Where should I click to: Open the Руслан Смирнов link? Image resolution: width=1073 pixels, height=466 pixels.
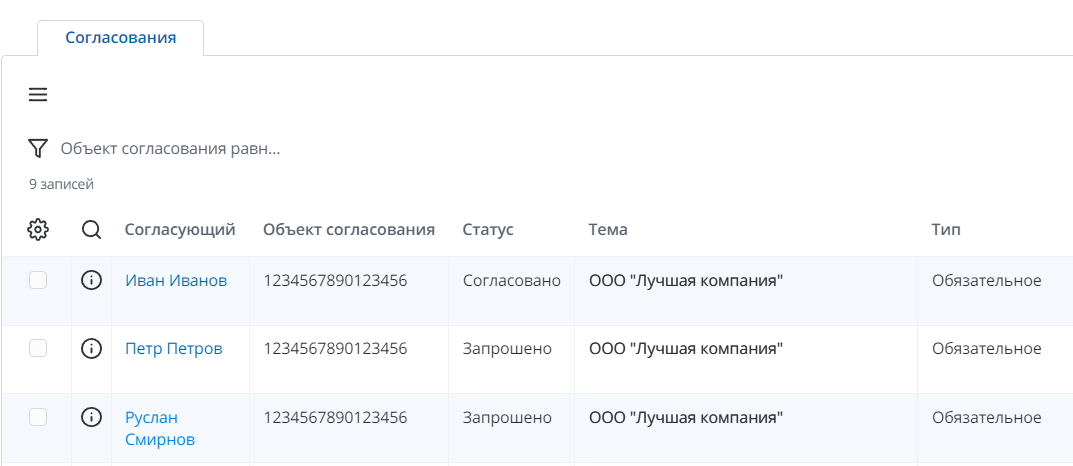pos(159,428)
